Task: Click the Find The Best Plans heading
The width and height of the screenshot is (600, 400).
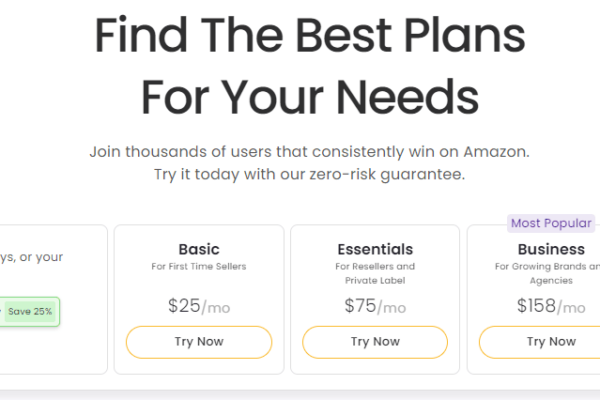Action: click(x=310, y=34)
